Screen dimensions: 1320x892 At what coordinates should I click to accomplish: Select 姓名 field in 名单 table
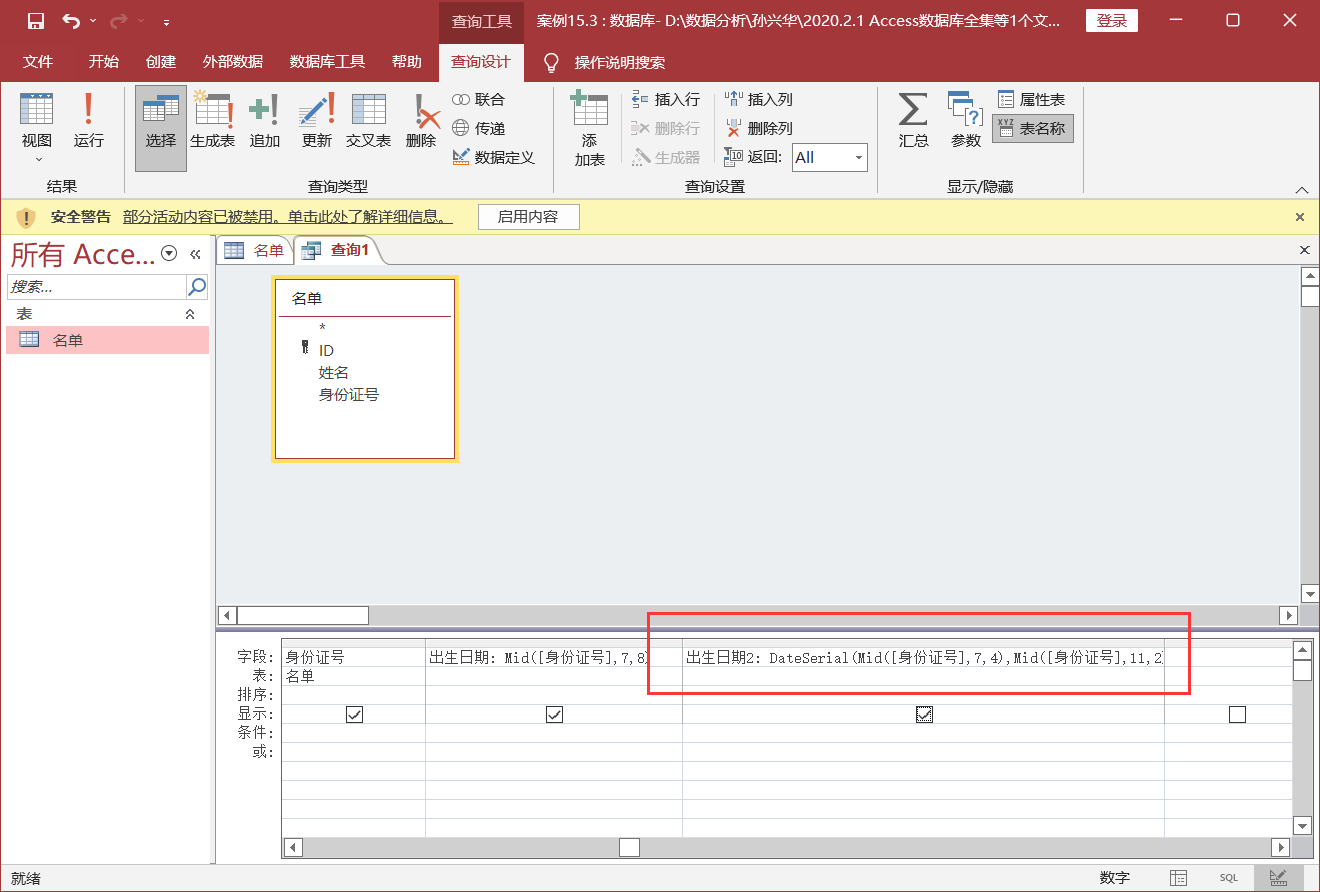(x=333, y=372)
